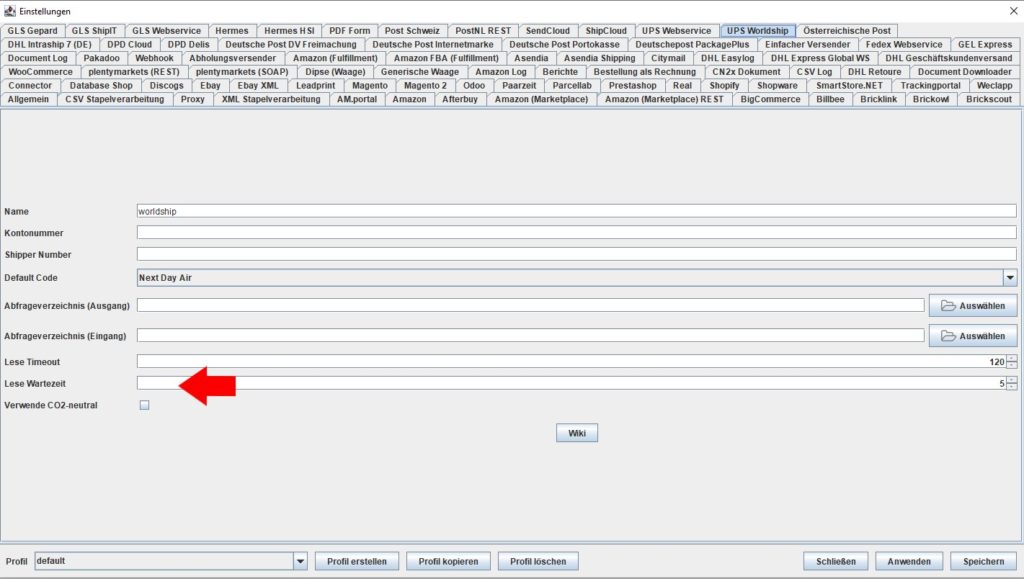Click the Profil erstellen button
1024x579 pixels.
point(357,561)
